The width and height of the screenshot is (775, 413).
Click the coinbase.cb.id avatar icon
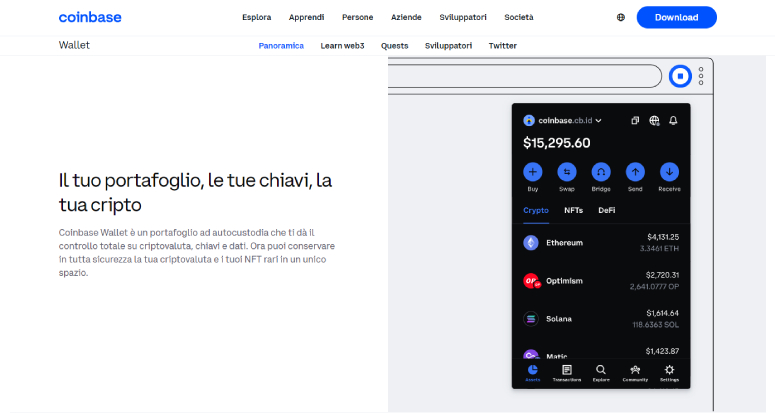coord(529,121)
